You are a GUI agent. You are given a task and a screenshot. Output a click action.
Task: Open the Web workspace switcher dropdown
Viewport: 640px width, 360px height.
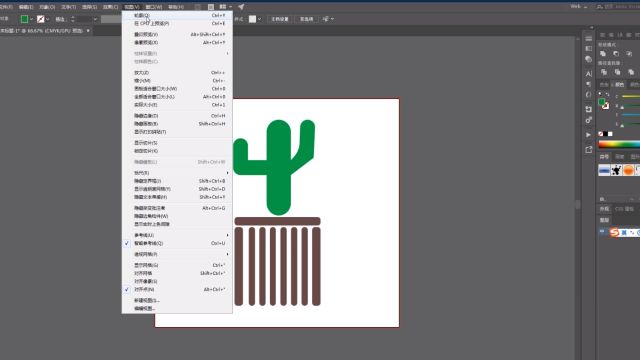579,7
